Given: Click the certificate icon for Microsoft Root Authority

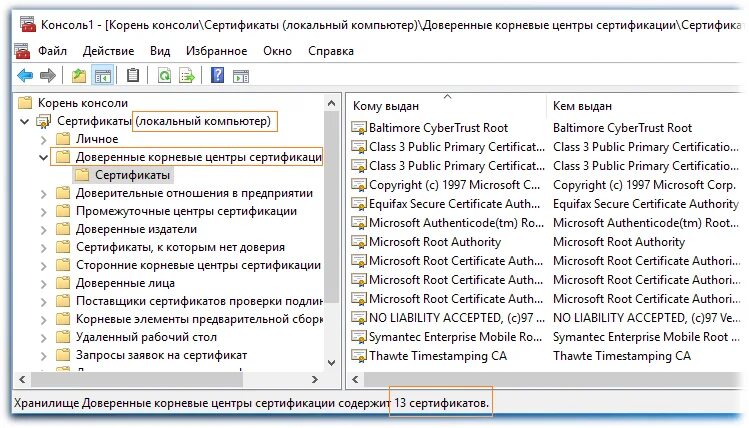Looking at the screenshot, I should pyautogui.click(x=359, y=242).
